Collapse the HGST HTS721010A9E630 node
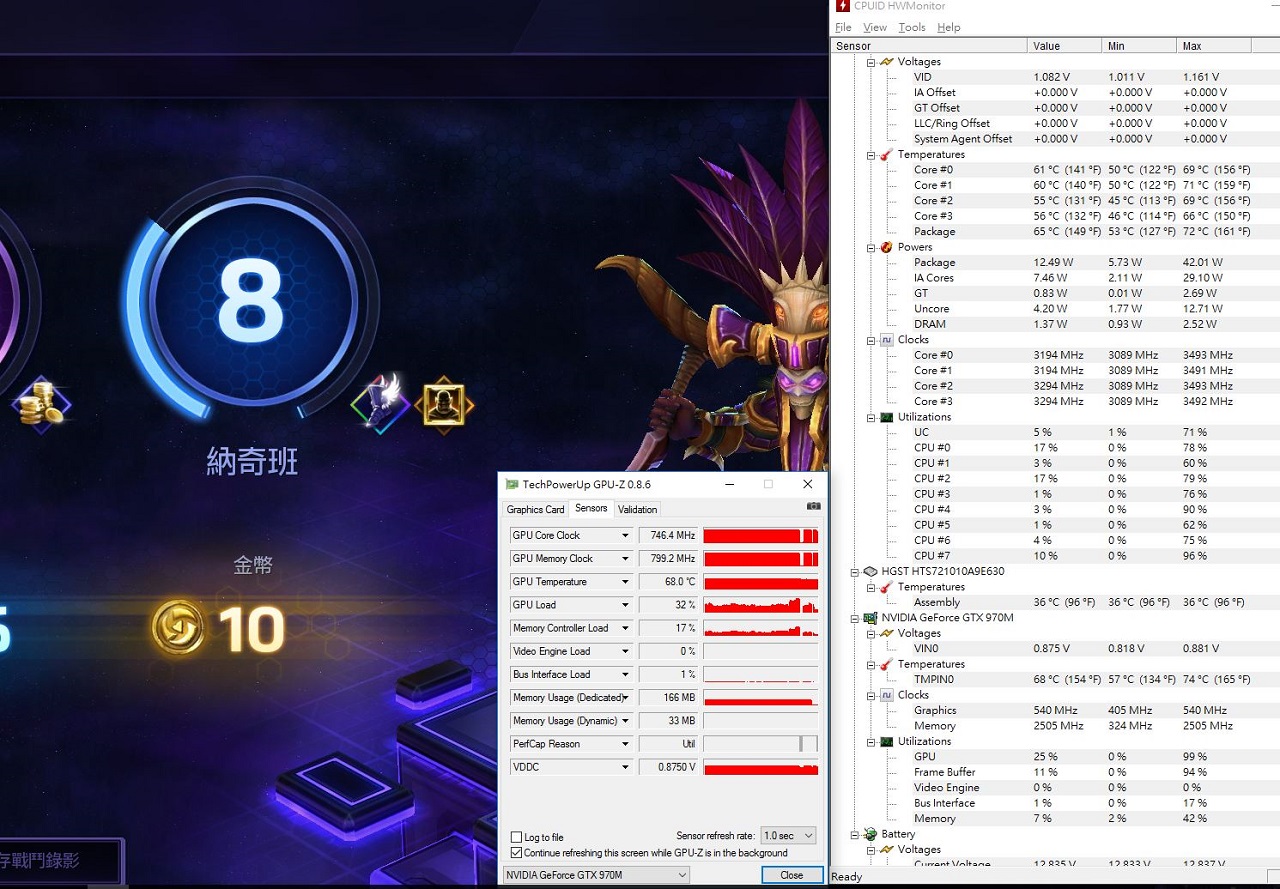This screenshot has width=1280, height=889. tap(855, 572)
